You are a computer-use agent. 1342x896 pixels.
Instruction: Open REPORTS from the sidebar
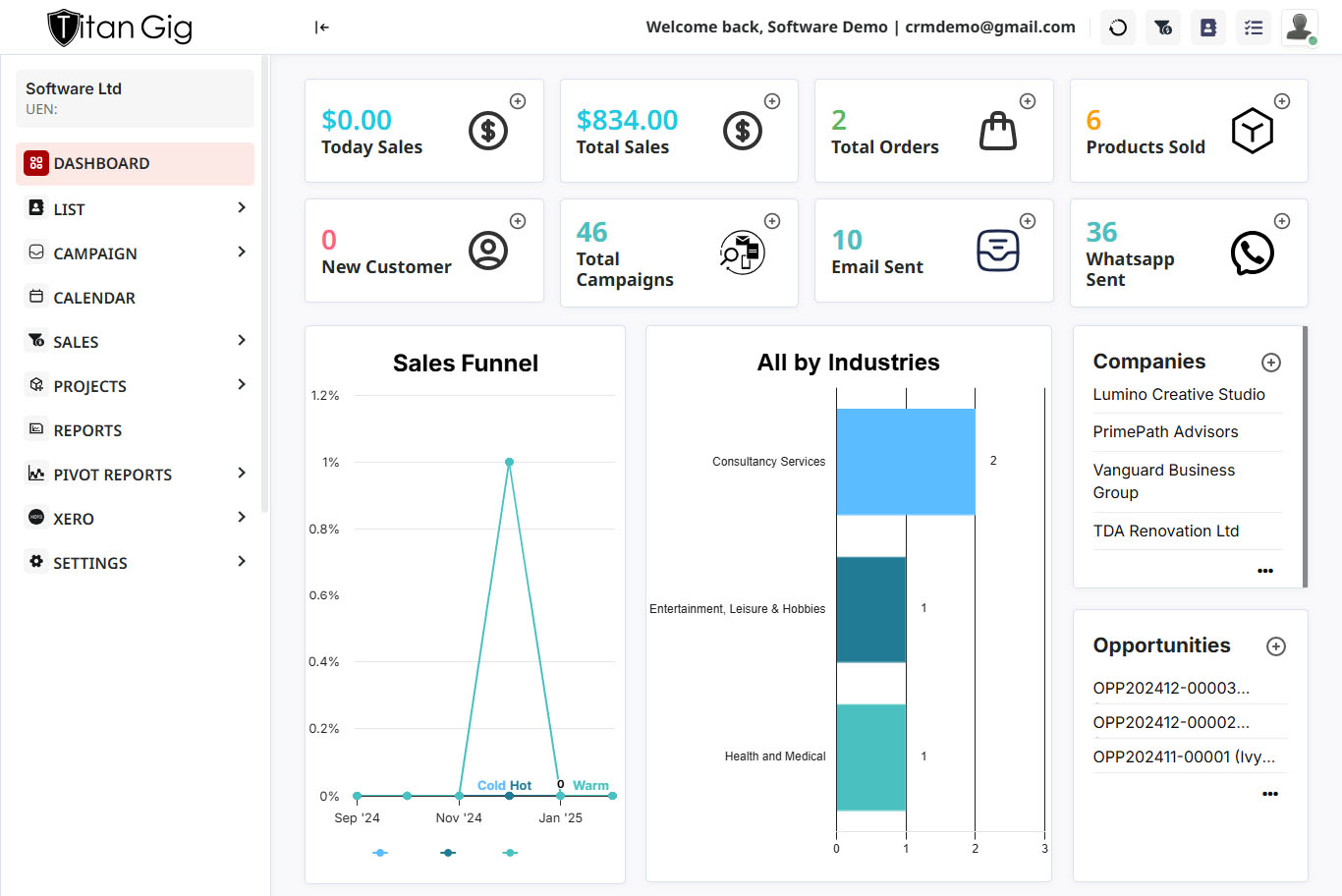coord(87,430)
